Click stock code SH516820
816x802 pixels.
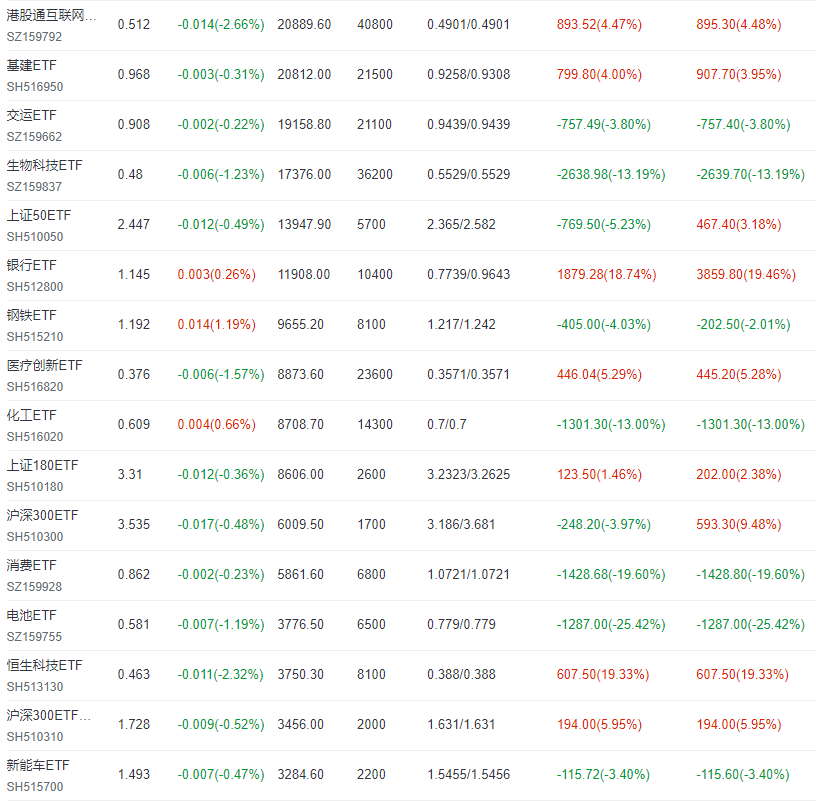point(35,387)
